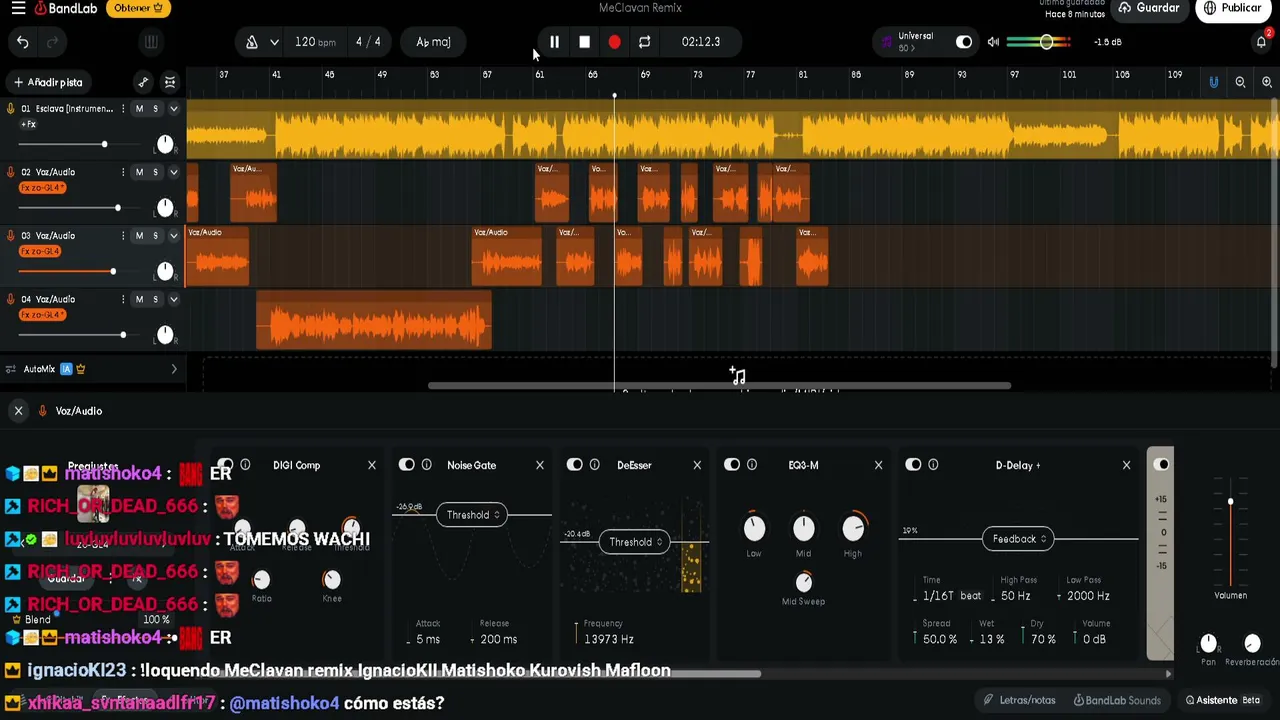This screenshot has height=720, width=1280.
Task: Solo track 01 Esclava
Action: pos(155,108)
